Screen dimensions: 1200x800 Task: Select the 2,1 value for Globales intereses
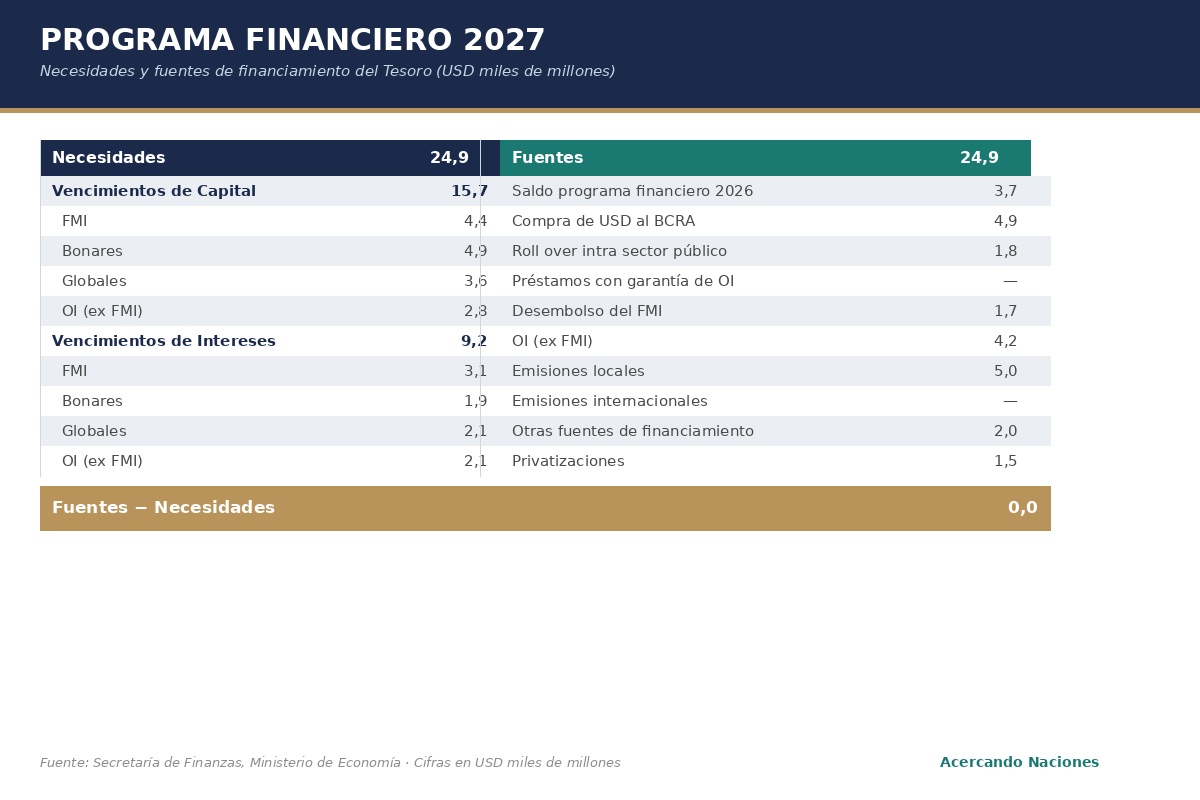coord(475,431)
